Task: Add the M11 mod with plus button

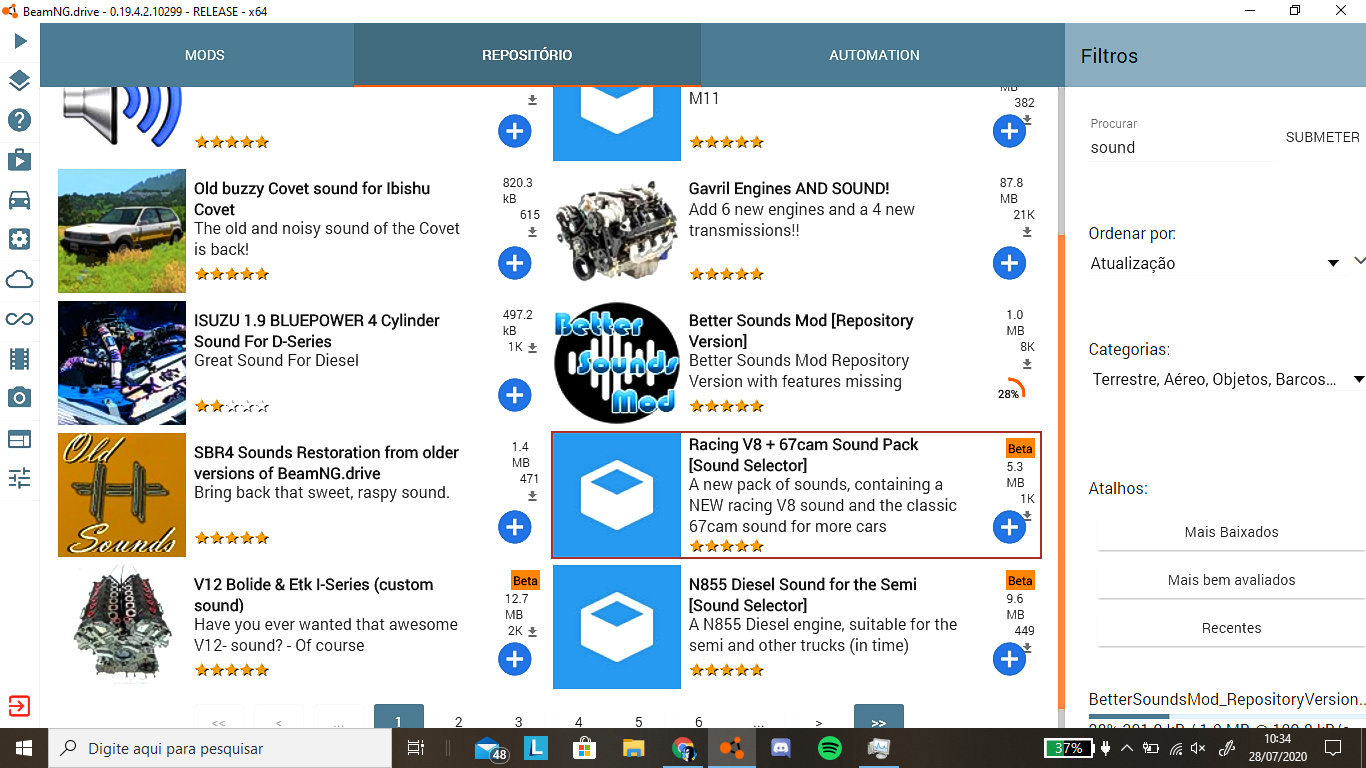Action: point(1009,131)
